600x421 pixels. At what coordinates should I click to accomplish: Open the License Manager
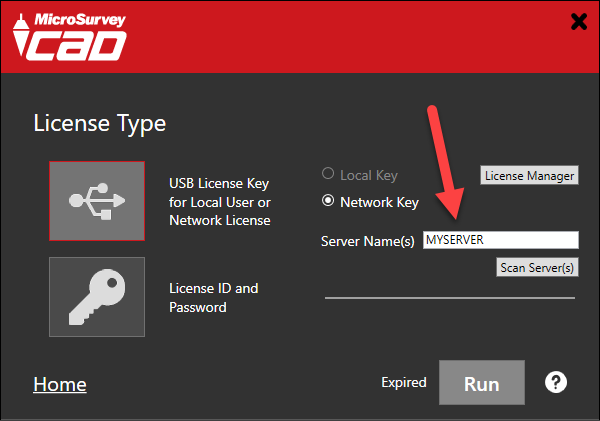(529, 175)
